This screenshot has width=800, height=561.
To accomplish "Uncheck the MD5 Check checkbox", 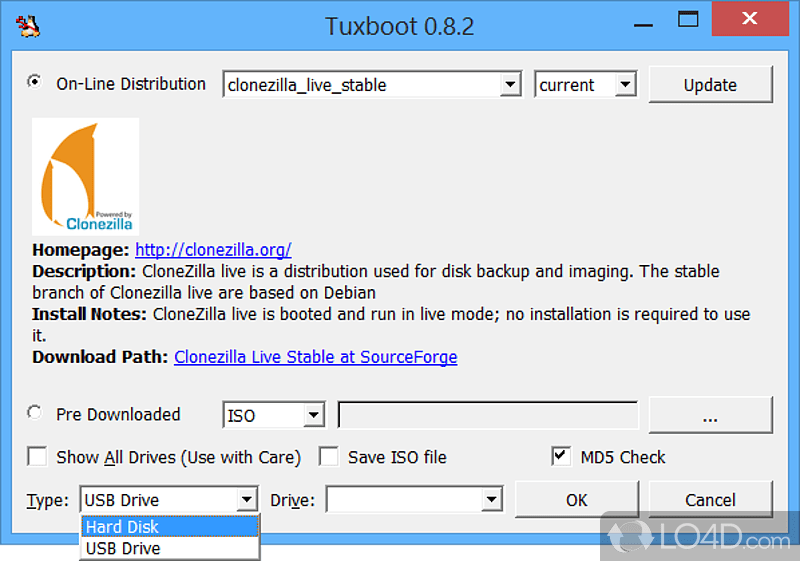I will [561, 456].
